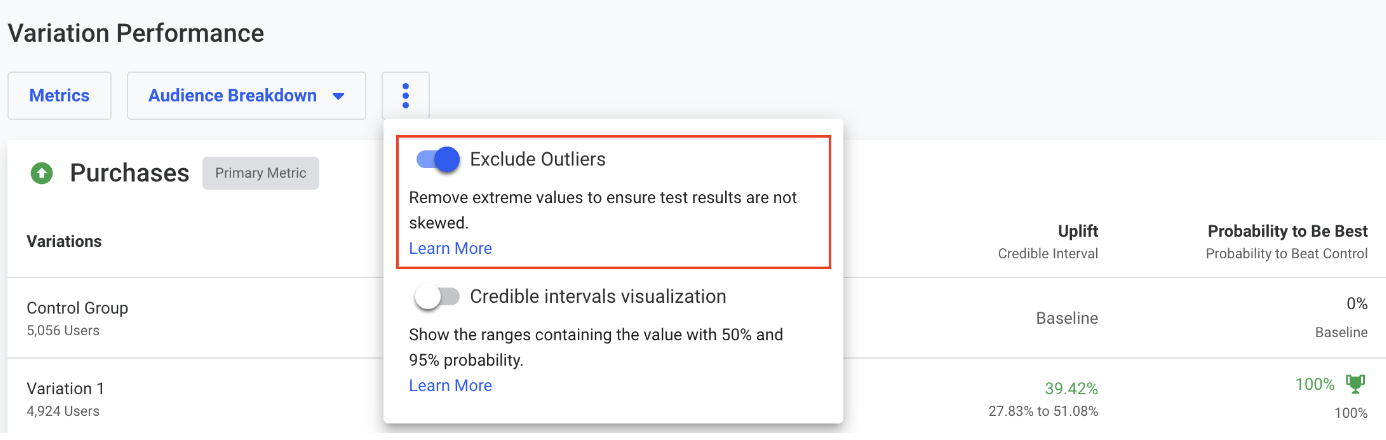Select the Variation 1 row

[x=696, y=398]
